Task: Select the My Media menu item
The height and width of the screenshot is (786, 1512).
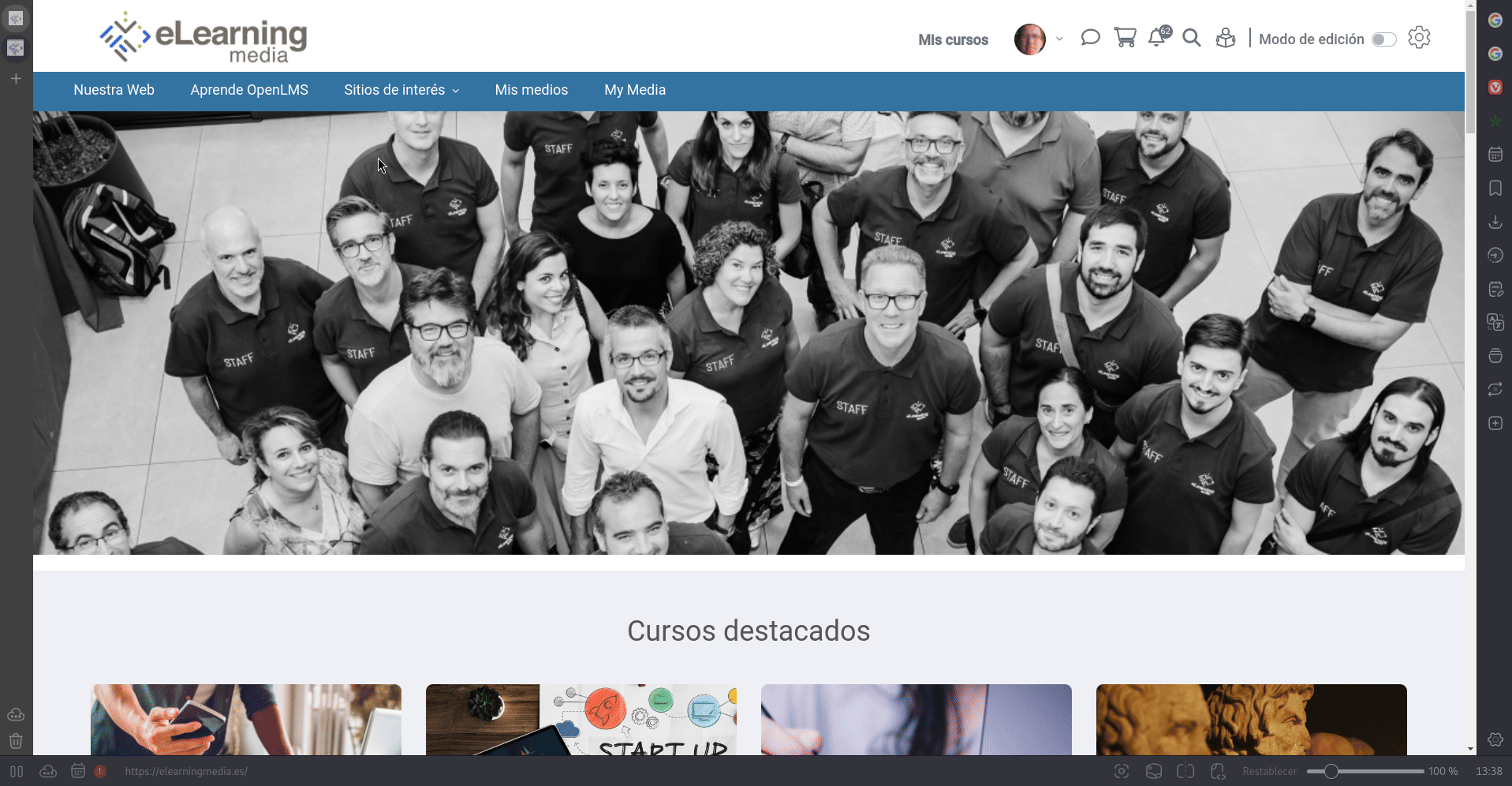Action: coord(635,90)
